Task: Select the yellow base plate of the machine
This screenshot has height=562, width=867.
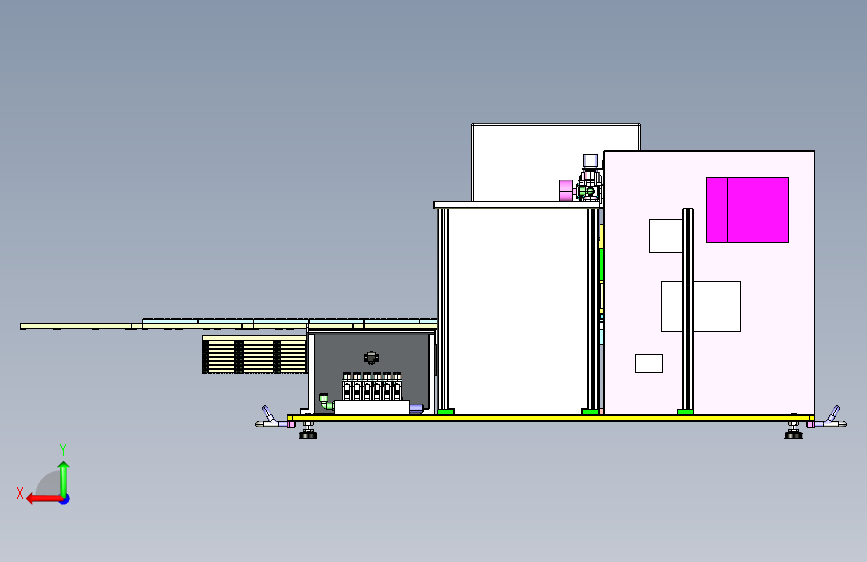Action: click(550, 418)
